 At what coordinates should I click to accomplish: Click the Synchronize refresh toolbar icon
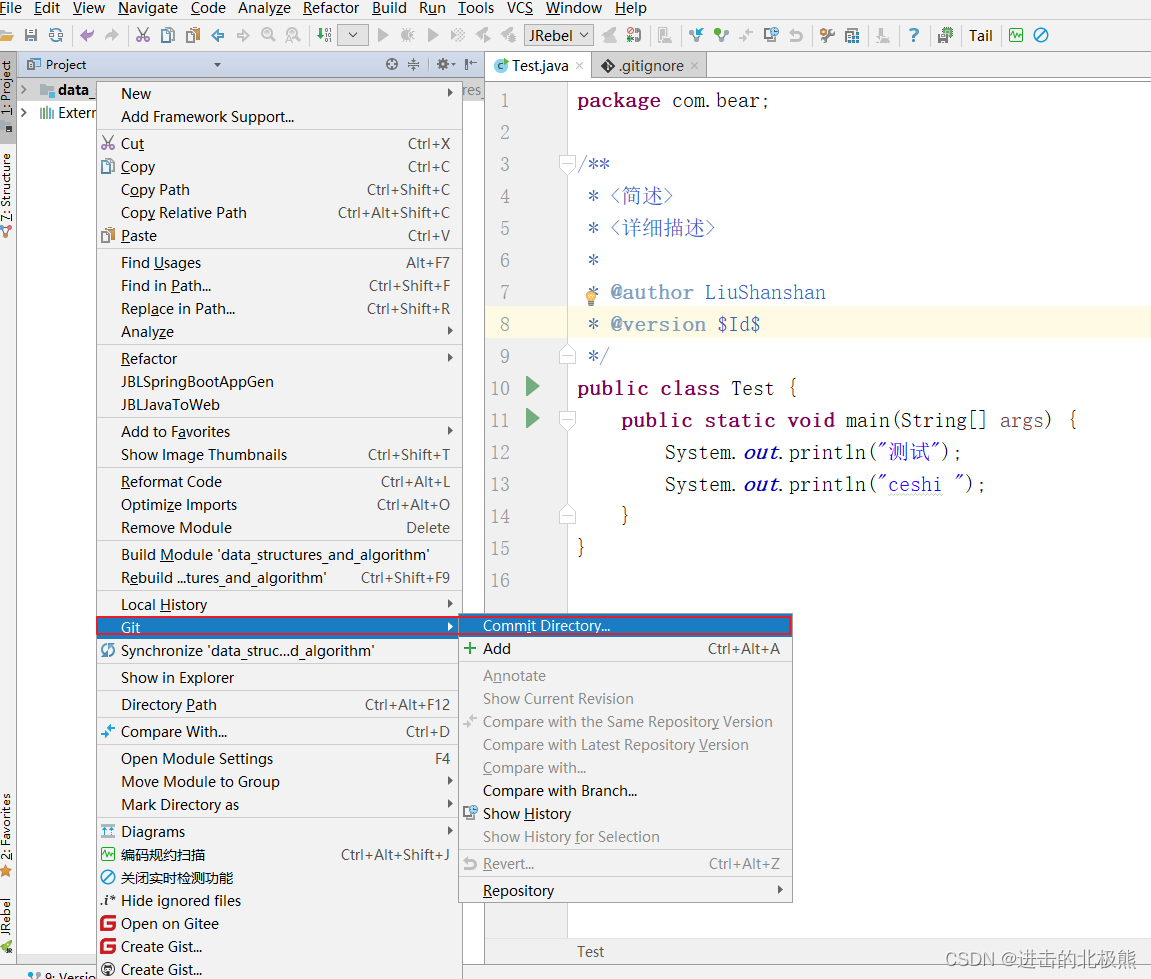(56, 35)
